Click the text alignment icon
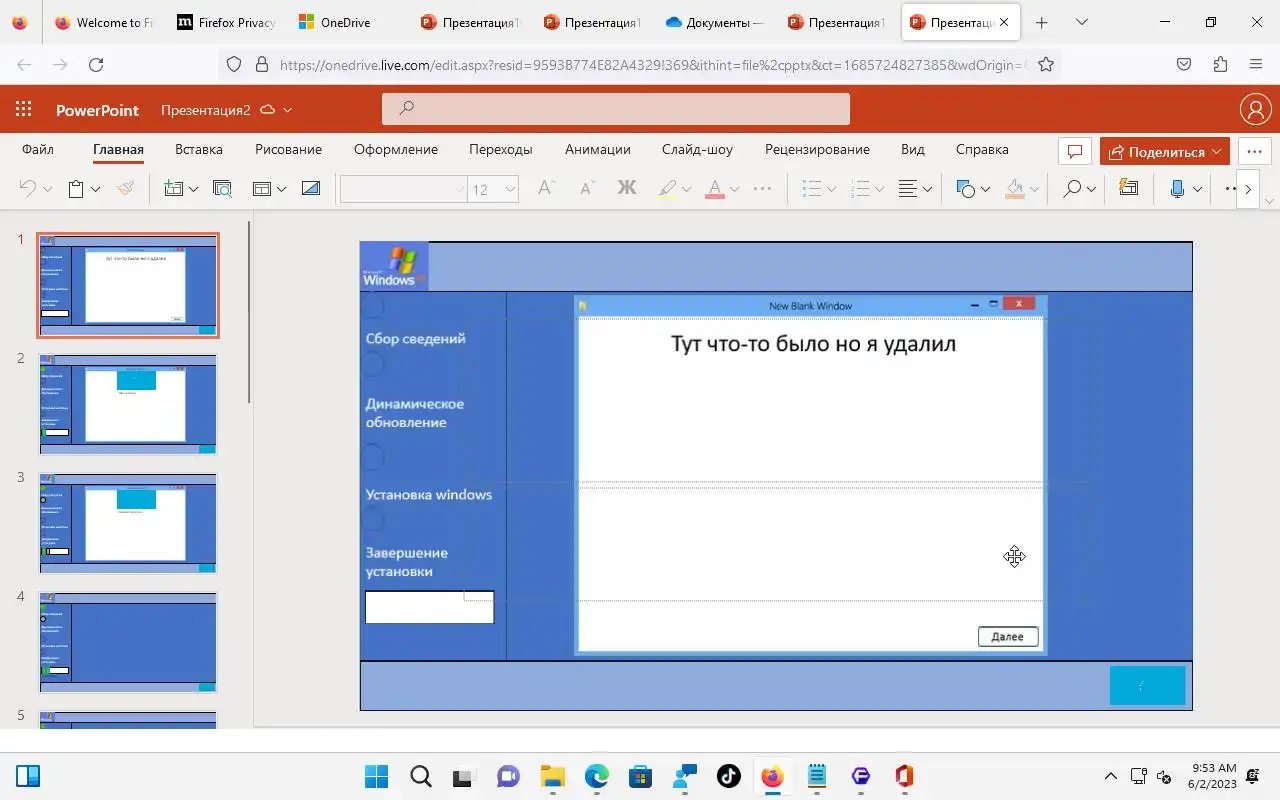Screen dimensions: 1280x800 click(x=907, y=188)
